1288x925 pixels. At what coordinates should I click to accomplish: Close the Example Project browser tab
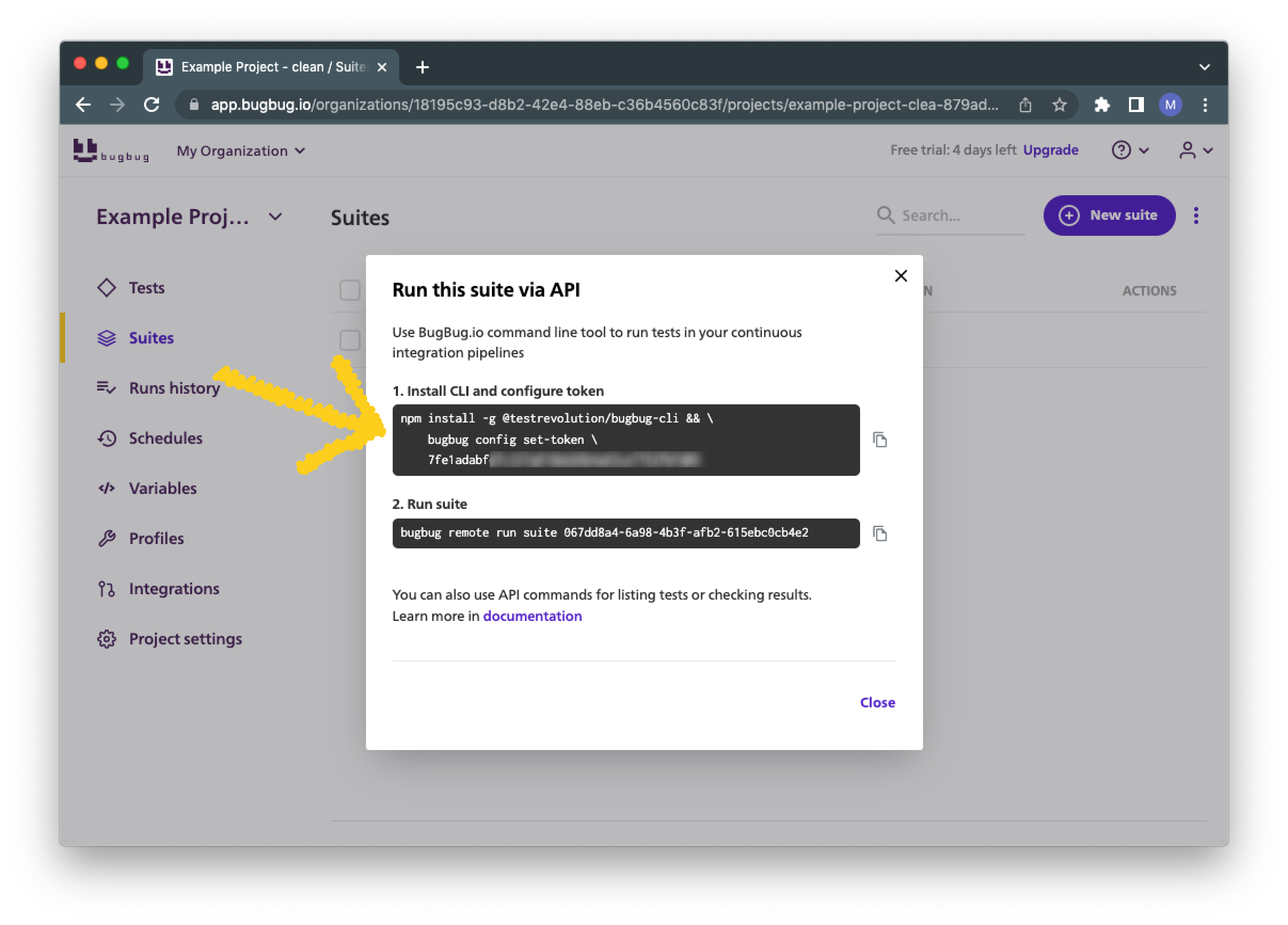click(381, 67)
